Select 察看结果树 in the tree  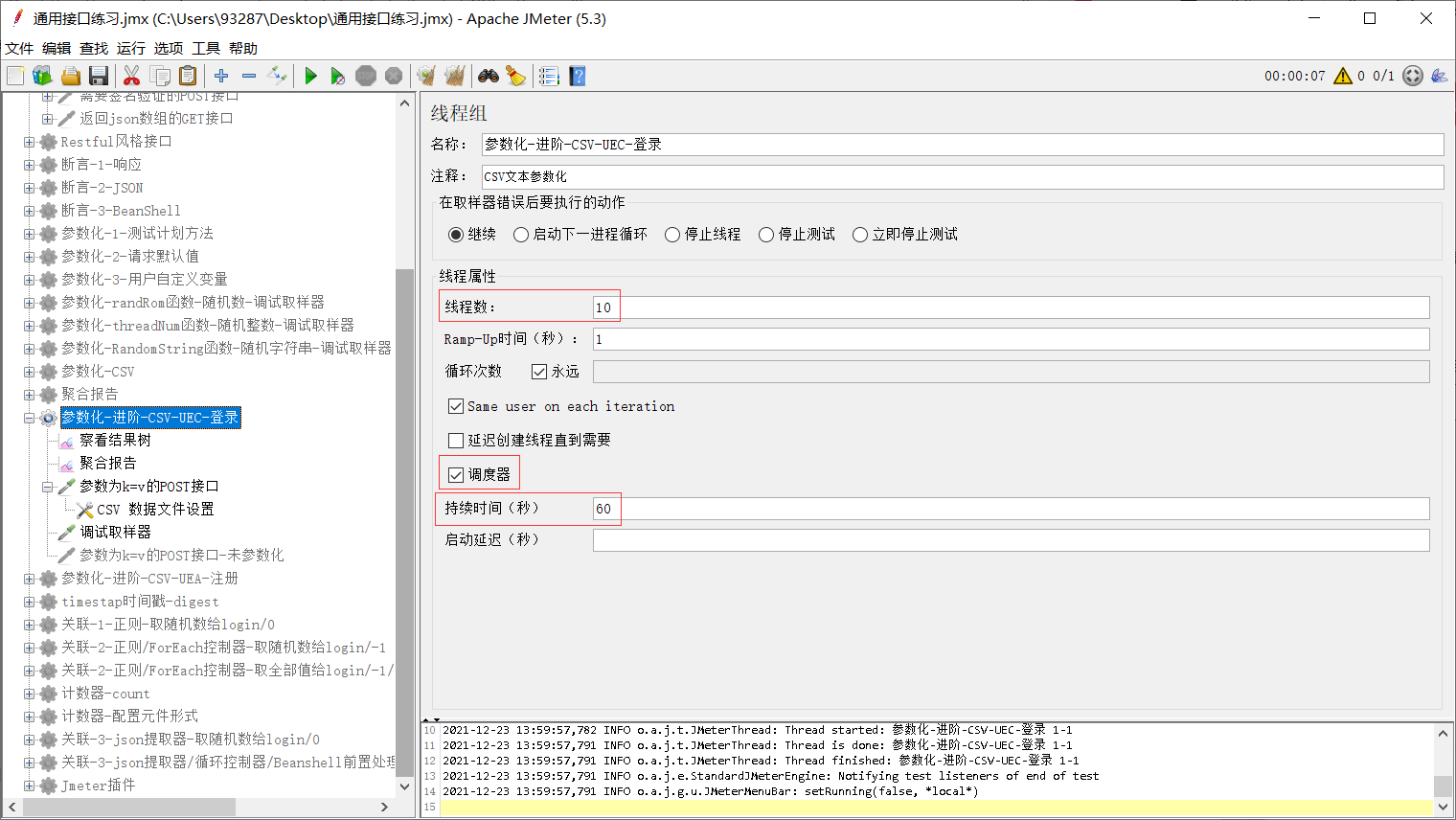pos(115,441)
